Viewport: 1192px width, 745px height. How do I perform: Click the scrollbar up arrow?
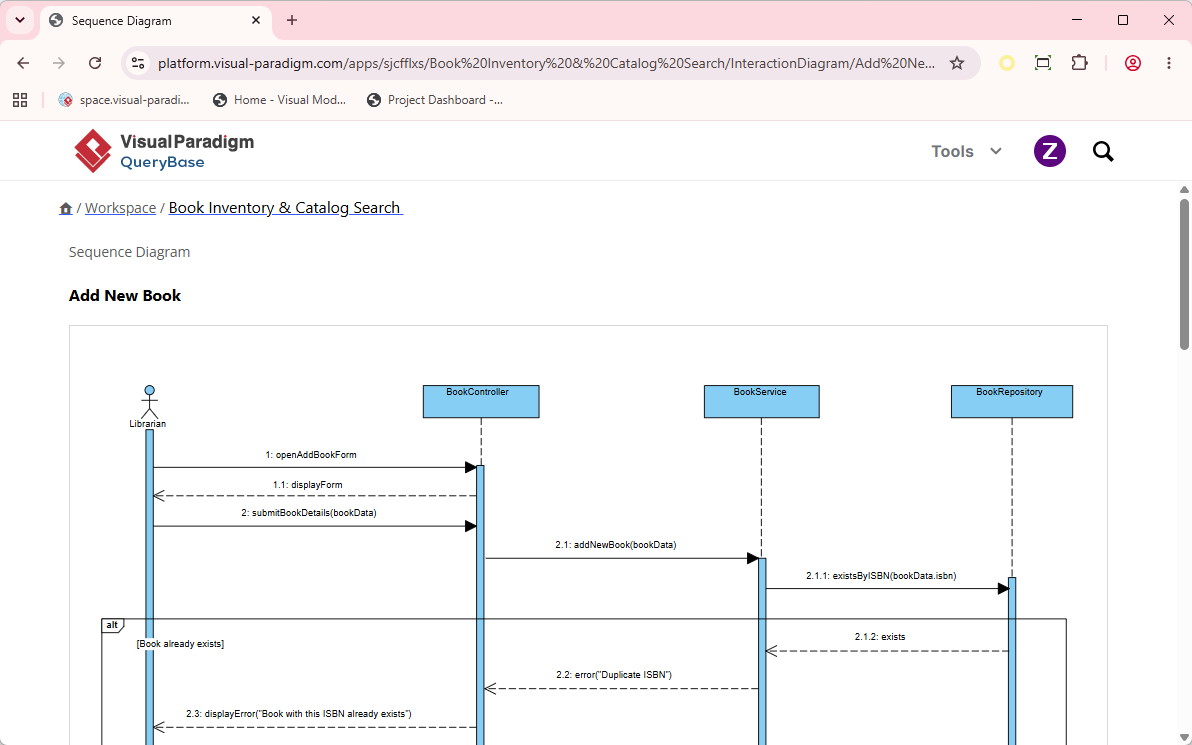[x=1184, y=189]
